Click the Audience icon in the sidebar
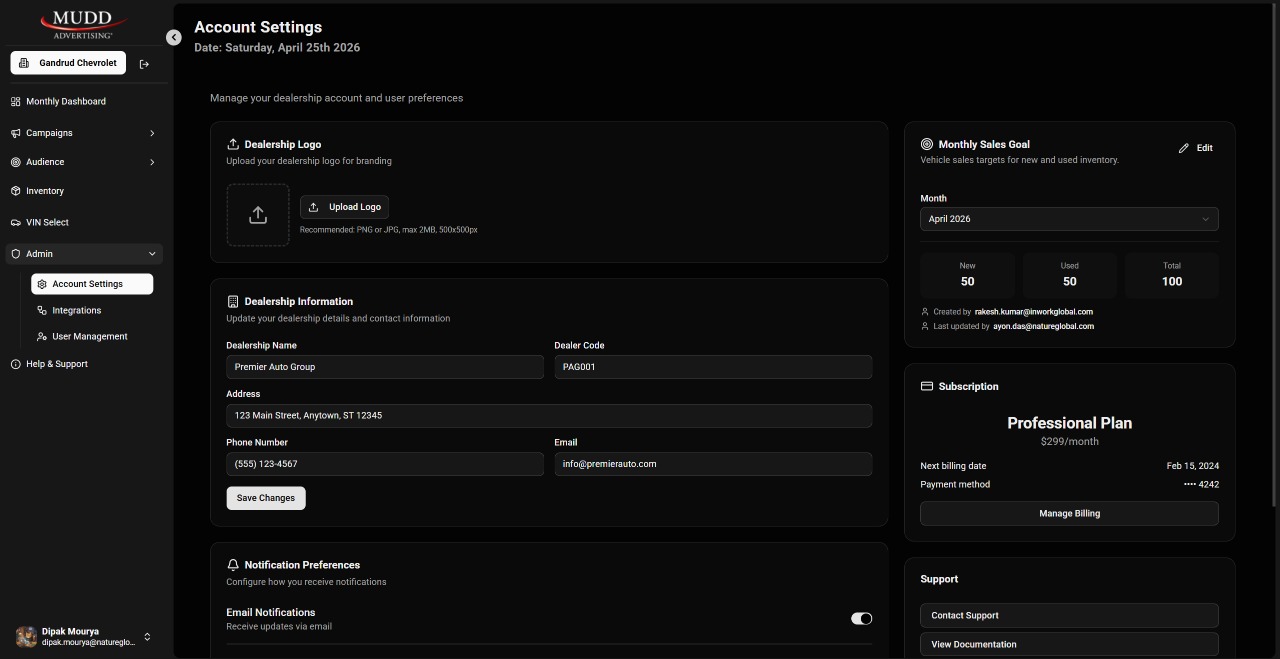Screen dimensions: 1280x659 click(15, 161)
